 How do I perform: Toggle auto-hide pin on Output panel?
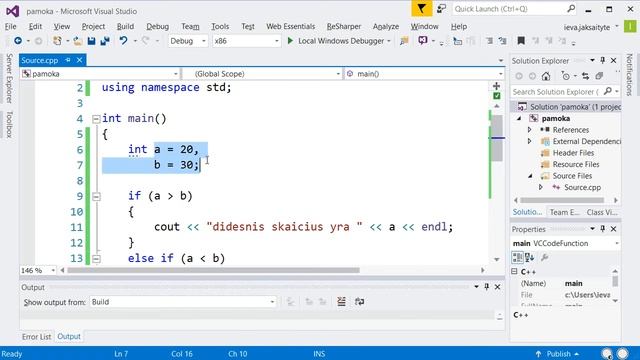click(x=487, y=287)
